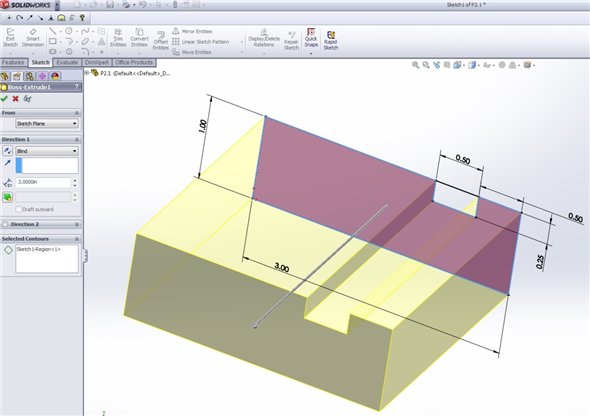Open the SolidWorks menu arrow

tap(57, 5)
